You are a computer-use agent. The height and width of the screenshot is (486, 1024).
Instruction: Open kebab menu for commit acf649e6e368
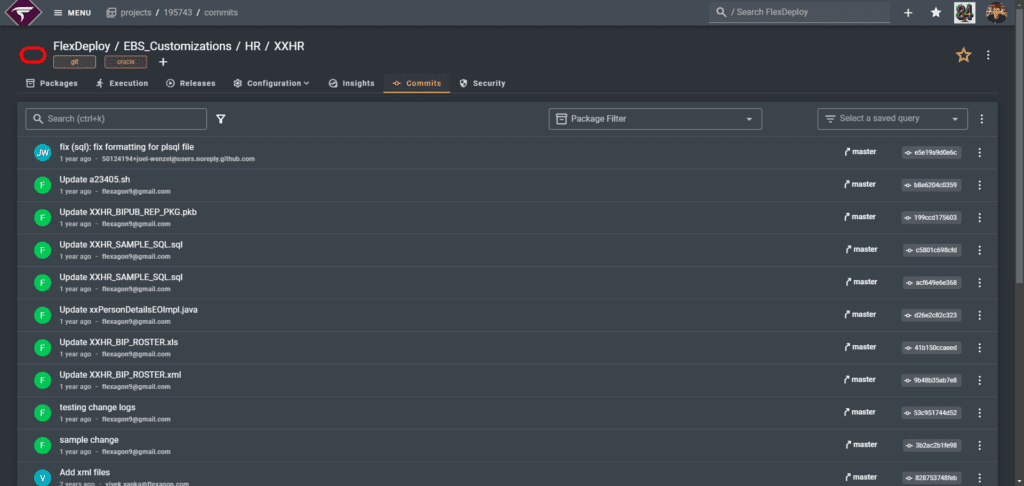click(979, 283)
